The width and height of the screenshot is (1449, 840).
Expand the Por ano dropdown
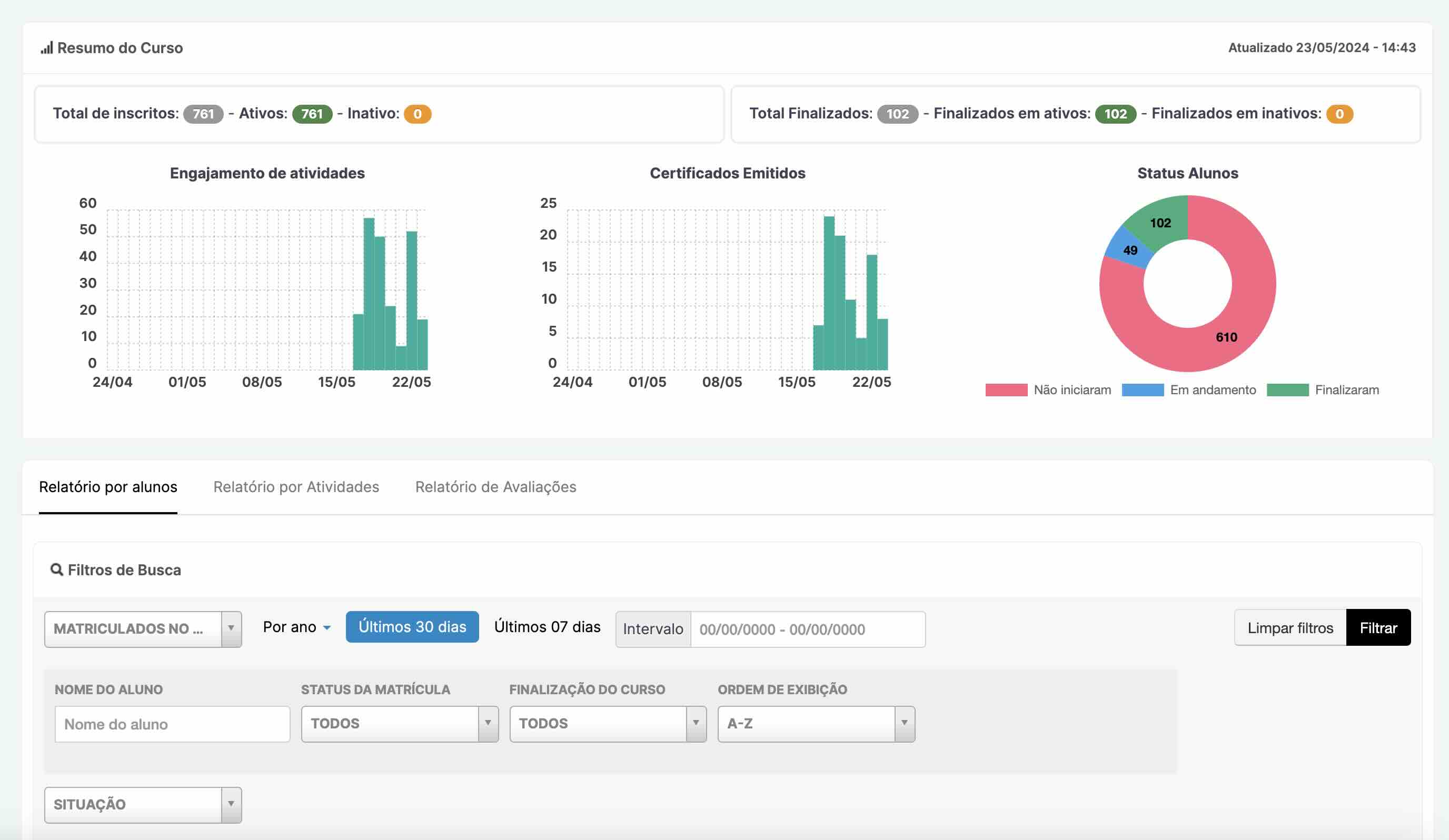[297, 627]
